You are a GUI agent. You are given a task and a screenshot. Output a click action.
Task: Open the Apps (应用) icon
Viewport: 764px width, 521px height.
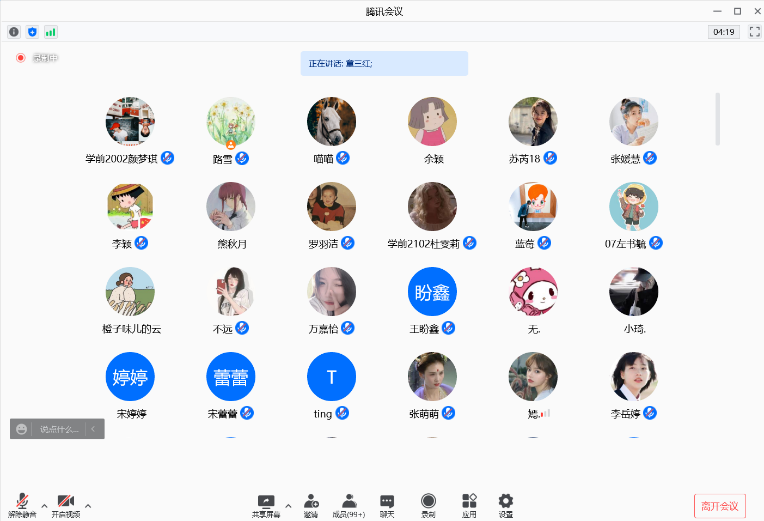469,504
